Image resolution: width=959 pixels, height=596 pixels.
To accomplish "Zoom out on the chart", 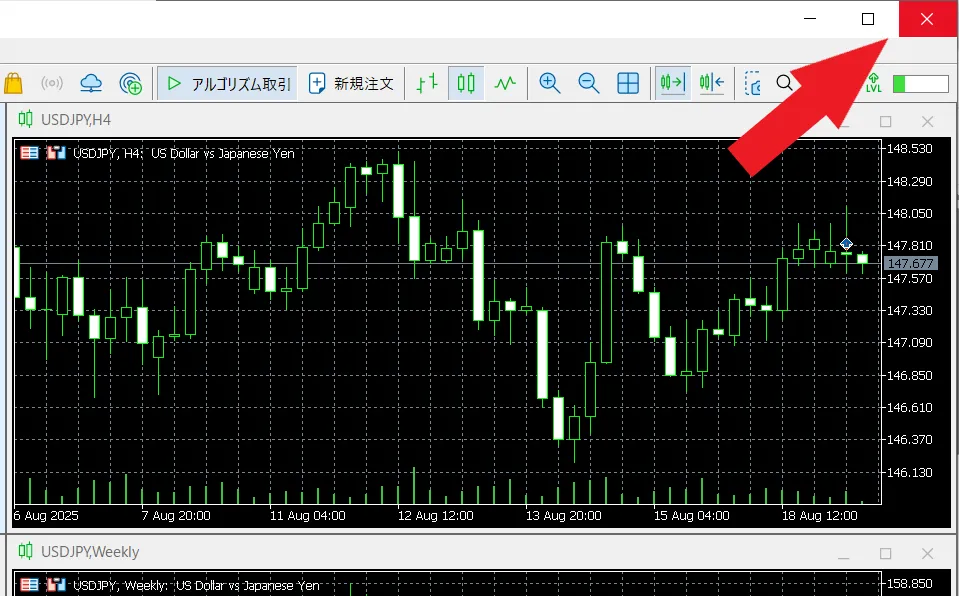I will click(x=588, y=83).
